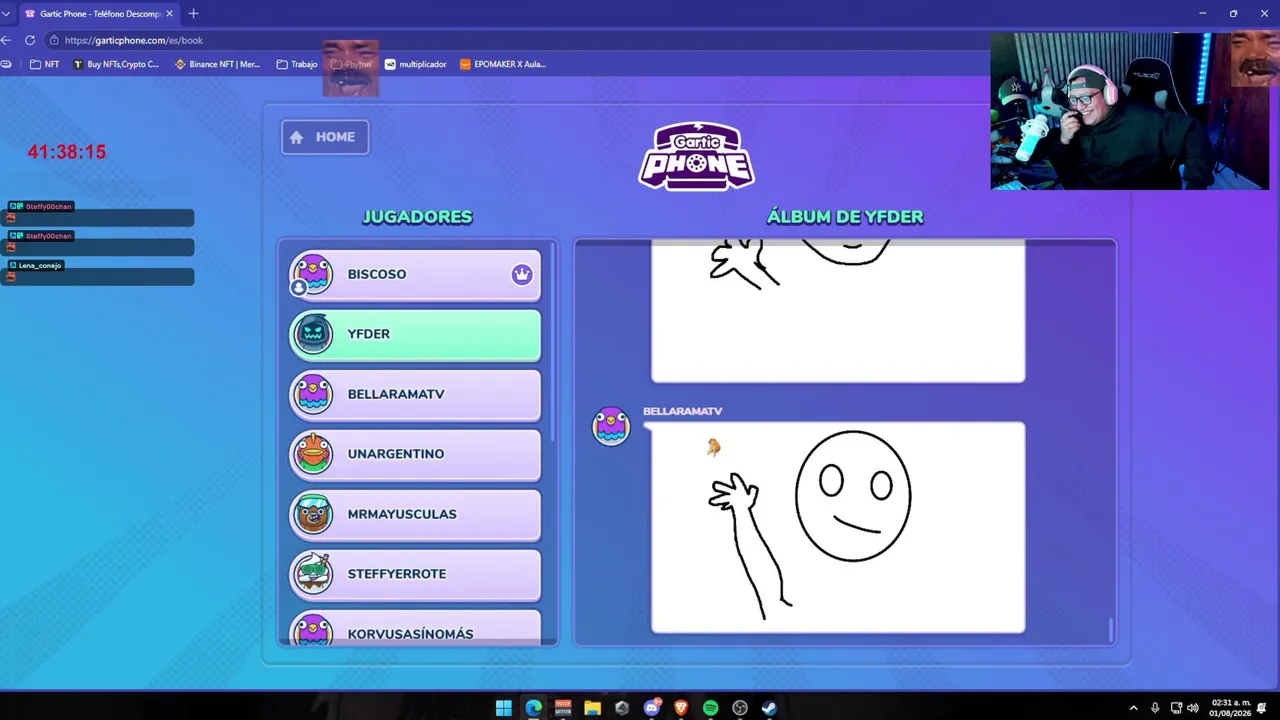This screenshot has width=1280, height=720.
Task: Click the HOME button
Action: click(325, 137)
